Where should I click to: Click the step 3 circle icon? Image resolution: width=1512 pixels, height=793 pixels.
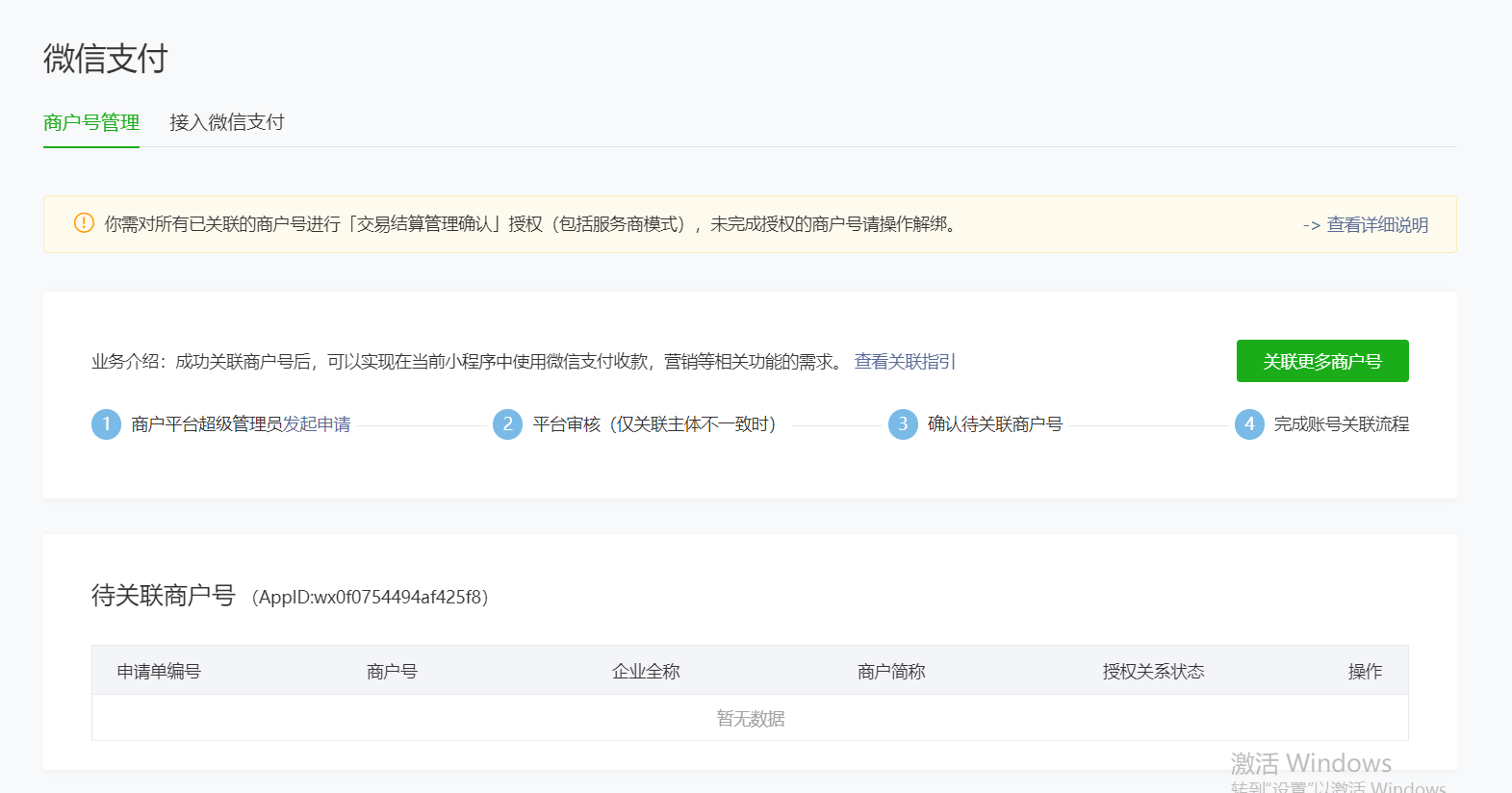tap(903, 424)
